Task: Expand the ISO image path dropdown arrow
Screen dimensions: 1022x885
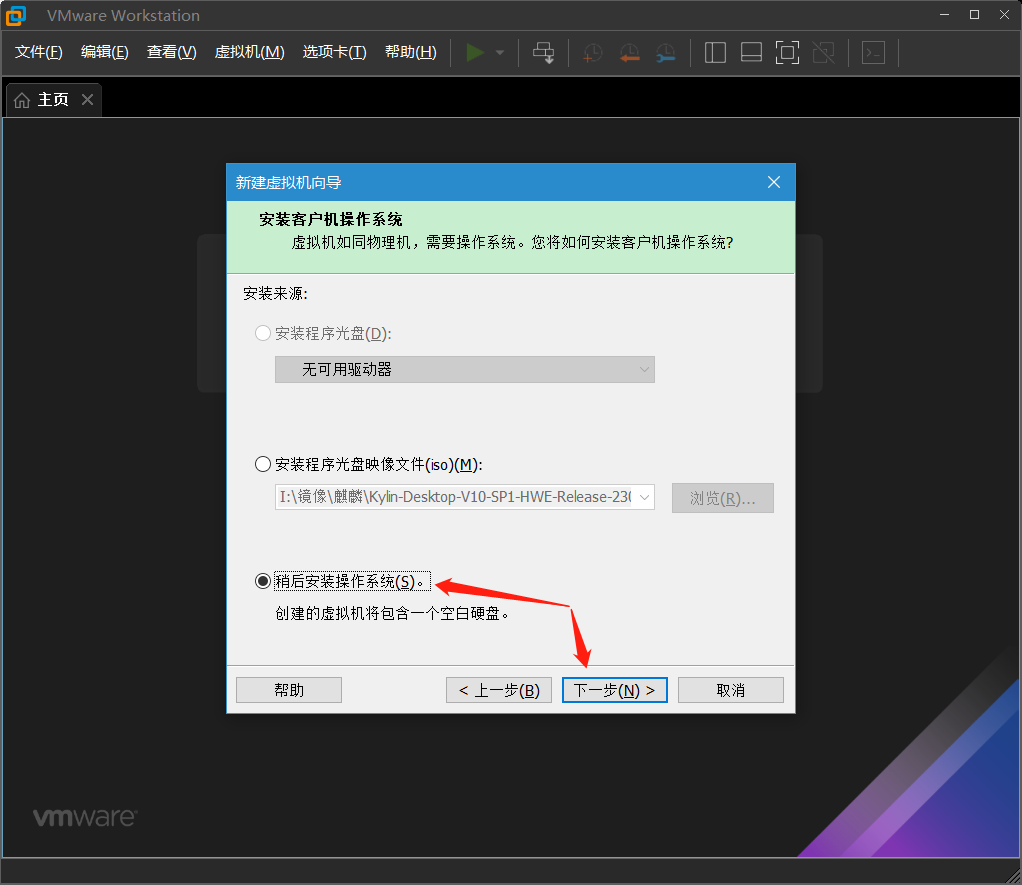Action: pyautogui.click(x=644, y=497)
